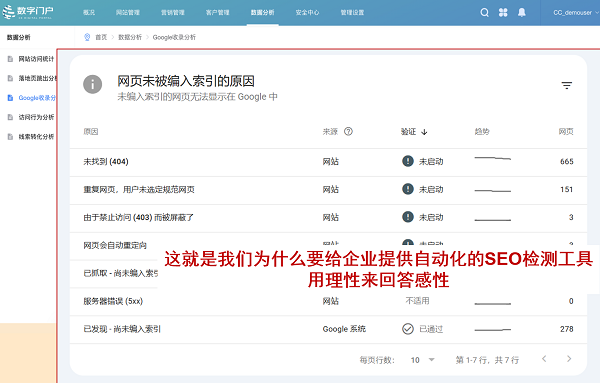Click the 不适用 validation cell
This screenshot has width=600, height=383.
(x=417, y=301)
